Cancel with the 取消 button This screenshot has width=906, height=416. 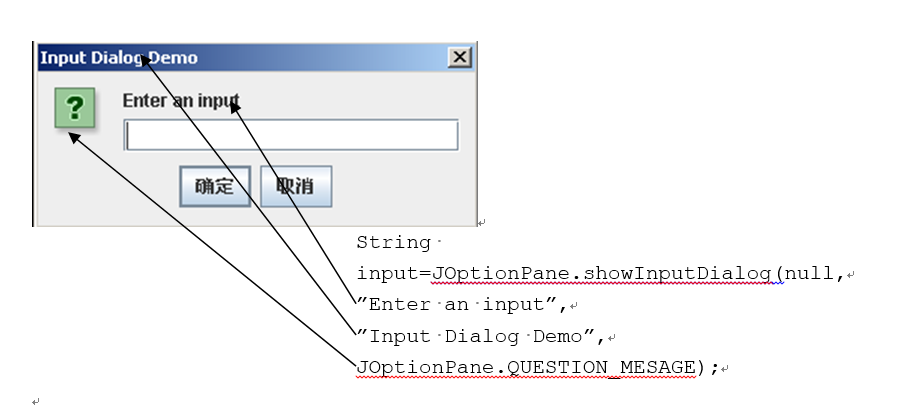(x=296, y=186)
